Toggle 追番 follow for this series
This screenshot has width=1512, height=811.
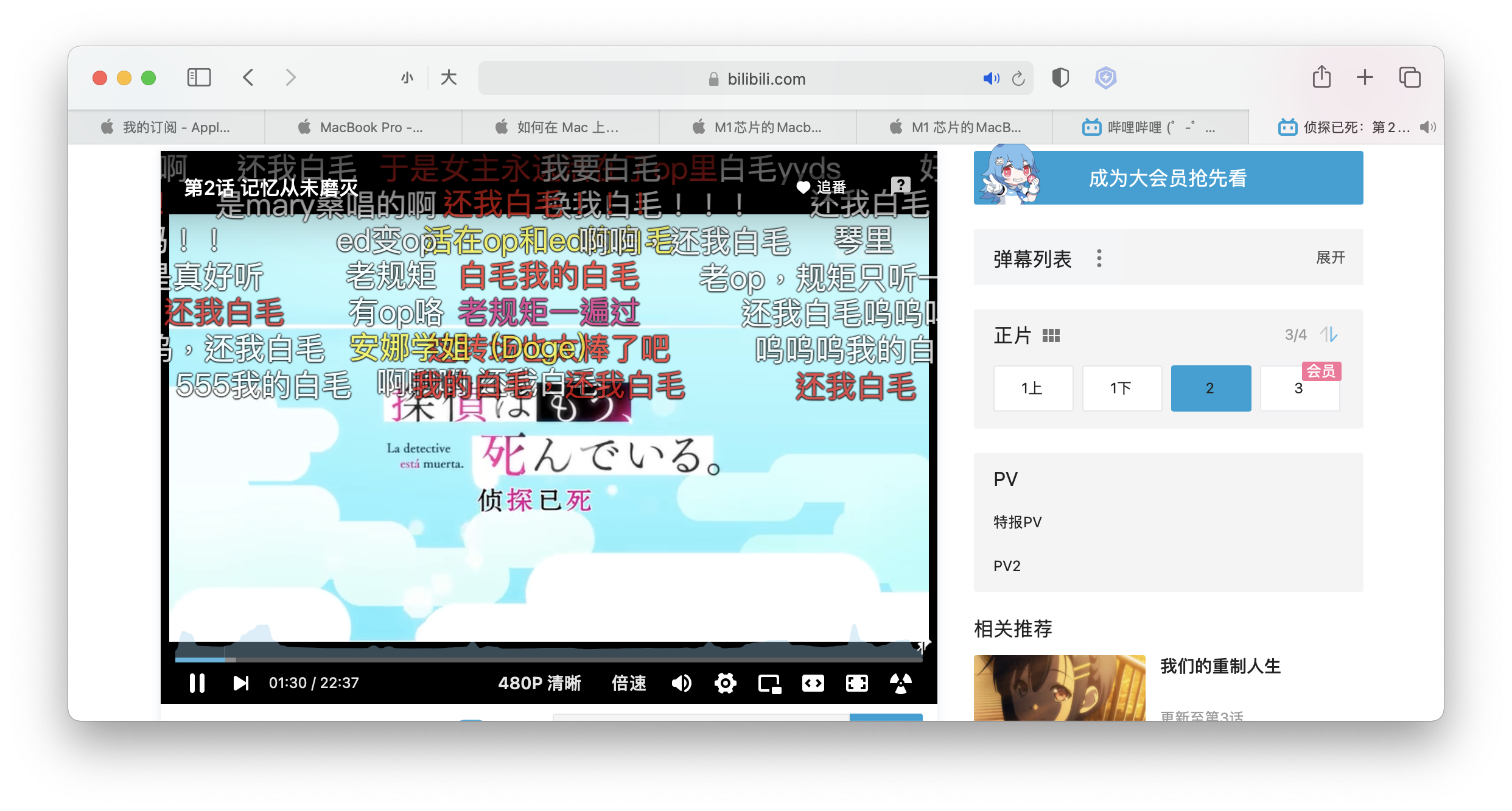822,187
